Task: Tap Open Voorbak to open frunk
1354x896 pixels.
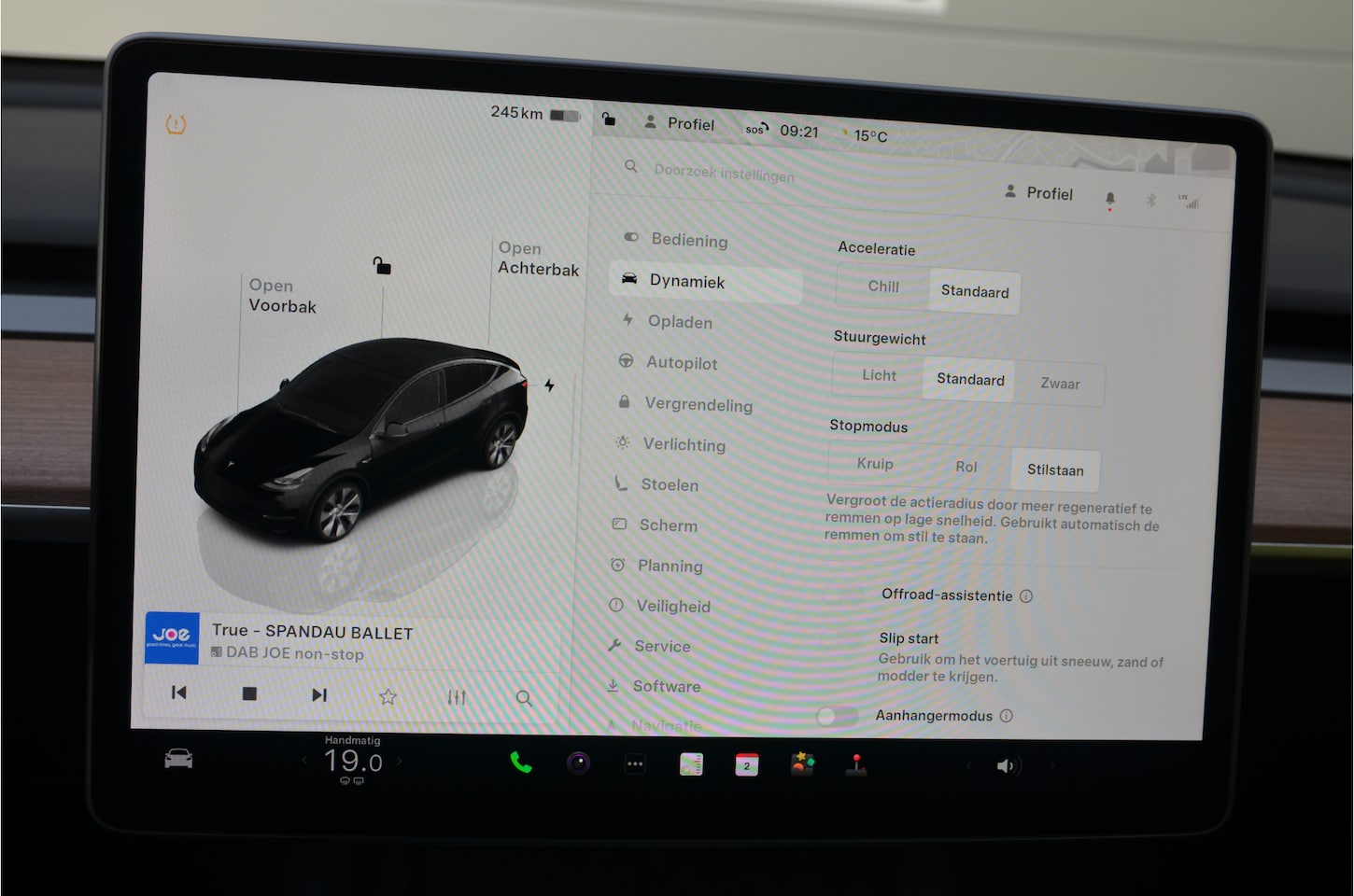Action: click(x=282, y=296)
